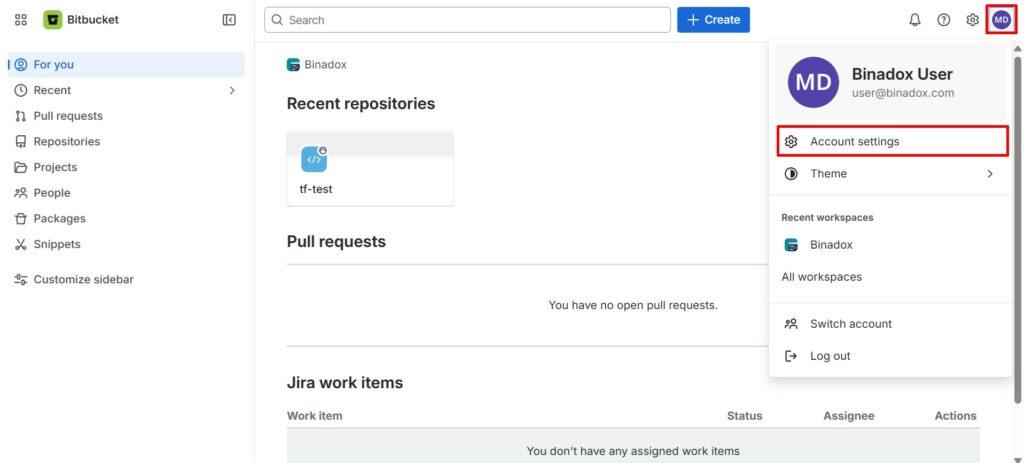Choose Switch account option

(850, 324)
